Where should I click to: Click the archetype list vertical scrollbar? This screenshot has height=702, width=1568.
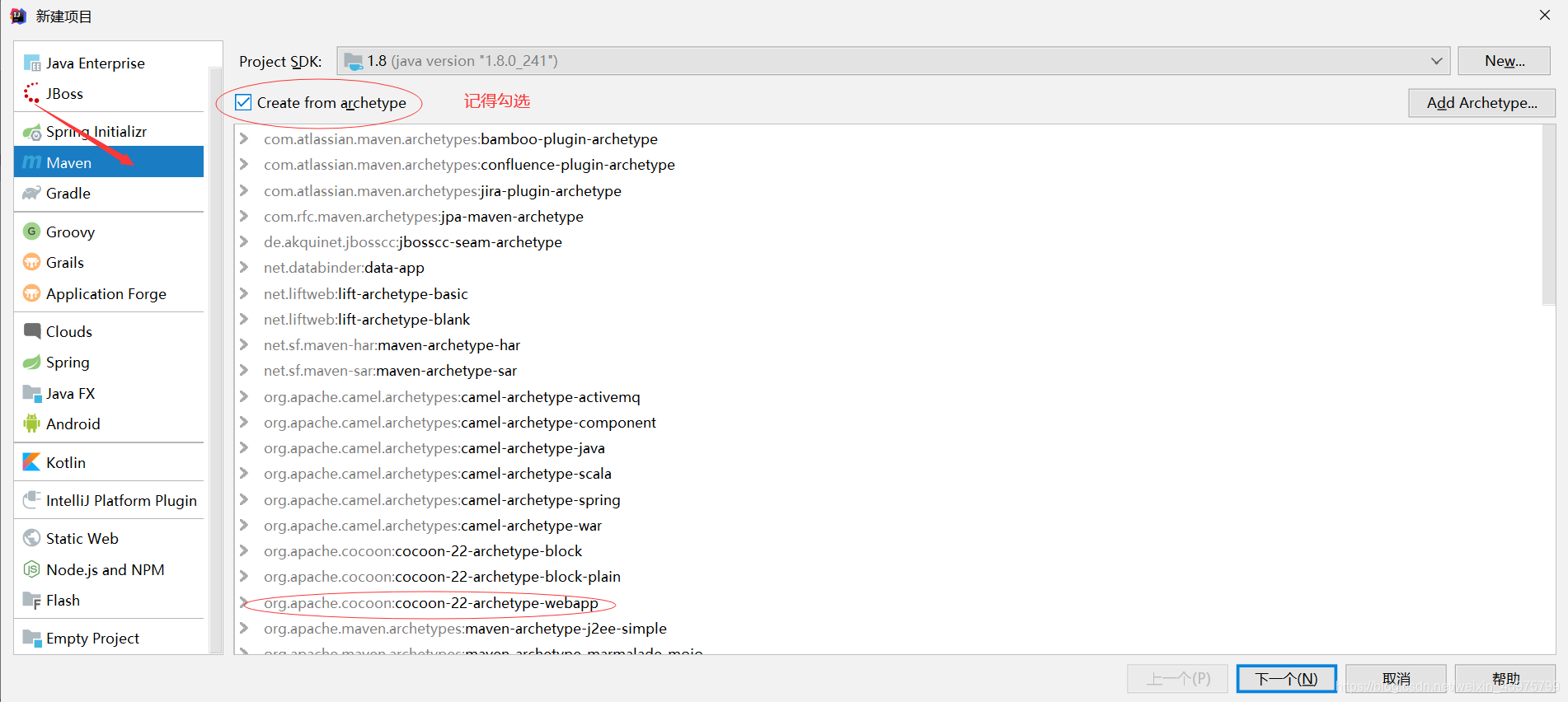[1548, 216]
